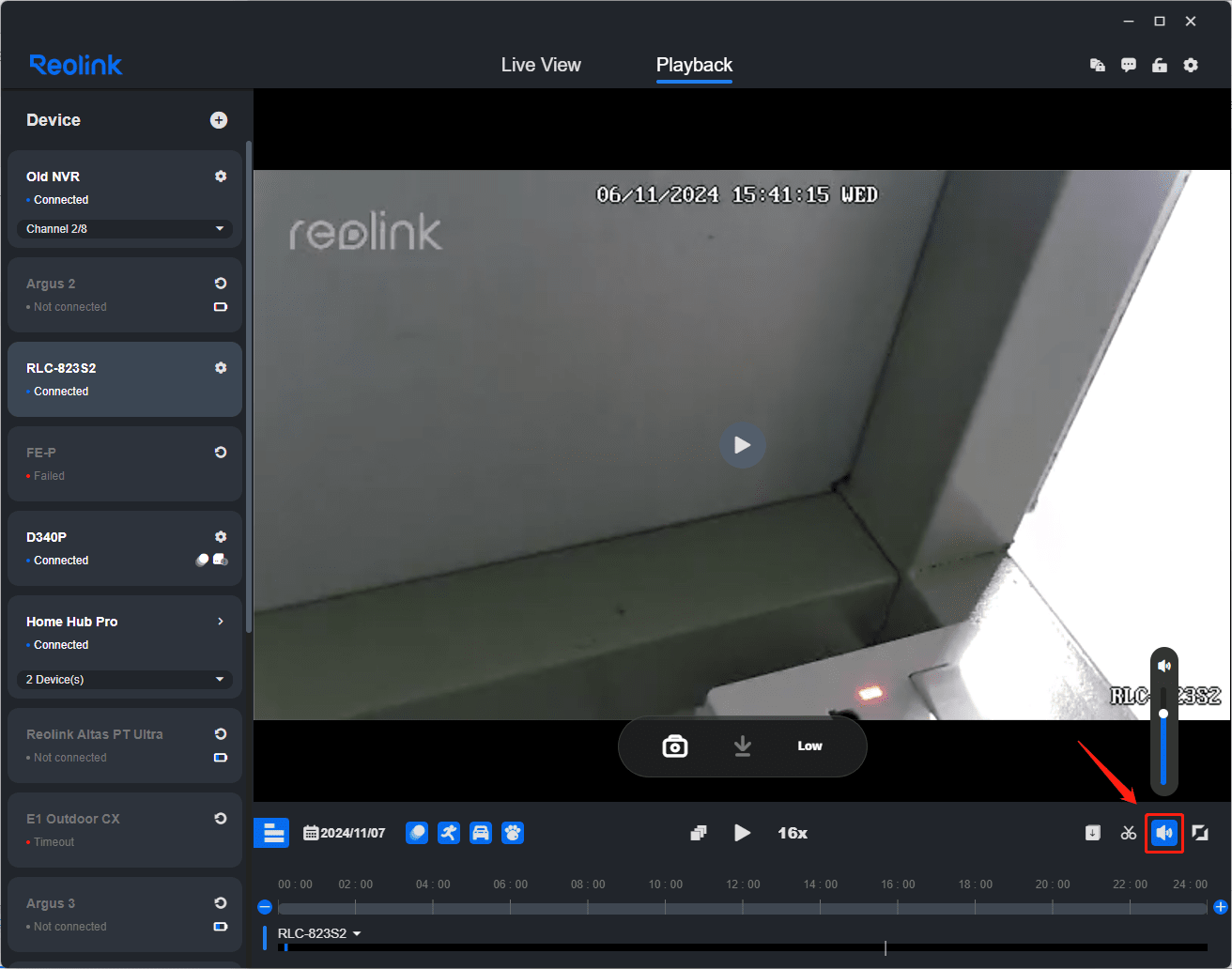Click Reolink Altas PT Ultra battery icon
The width and height of the screenshot is (1232, 969).
[221, 758]
